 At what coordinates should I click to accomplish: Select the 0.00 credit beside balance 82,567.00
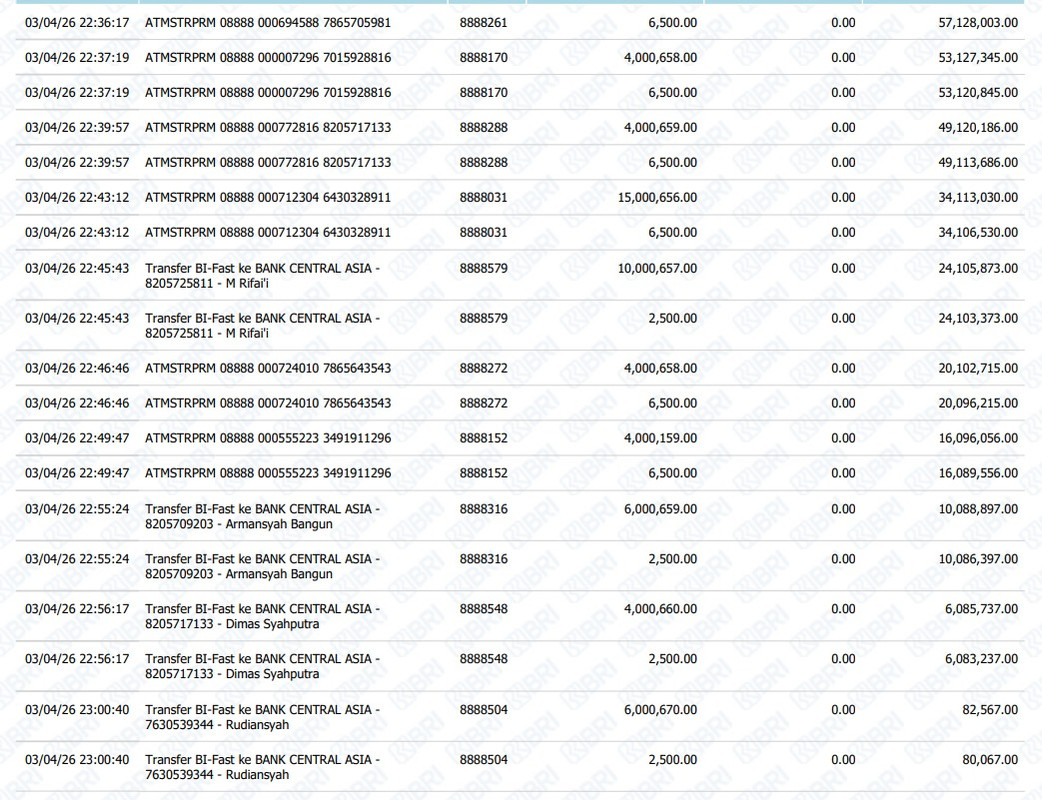click(843, 710)
